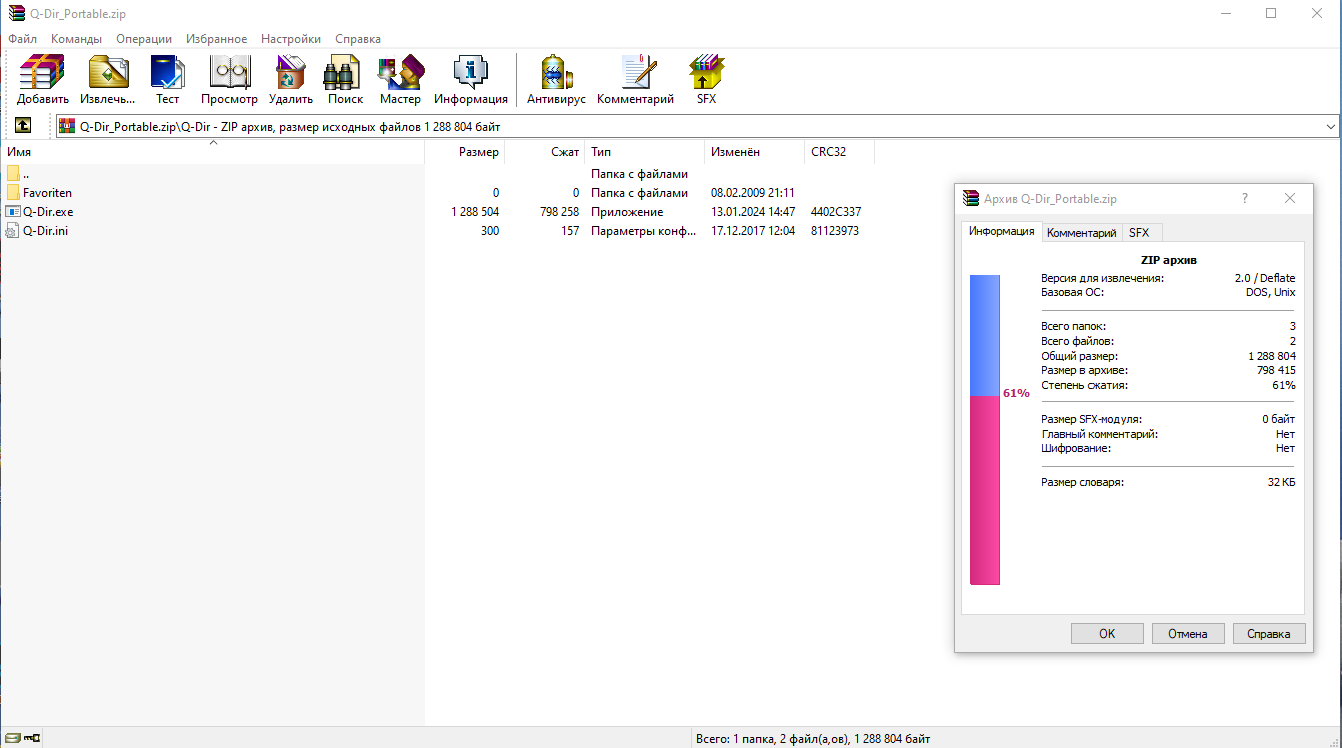Expand the address bar path dropdown

1330,127
